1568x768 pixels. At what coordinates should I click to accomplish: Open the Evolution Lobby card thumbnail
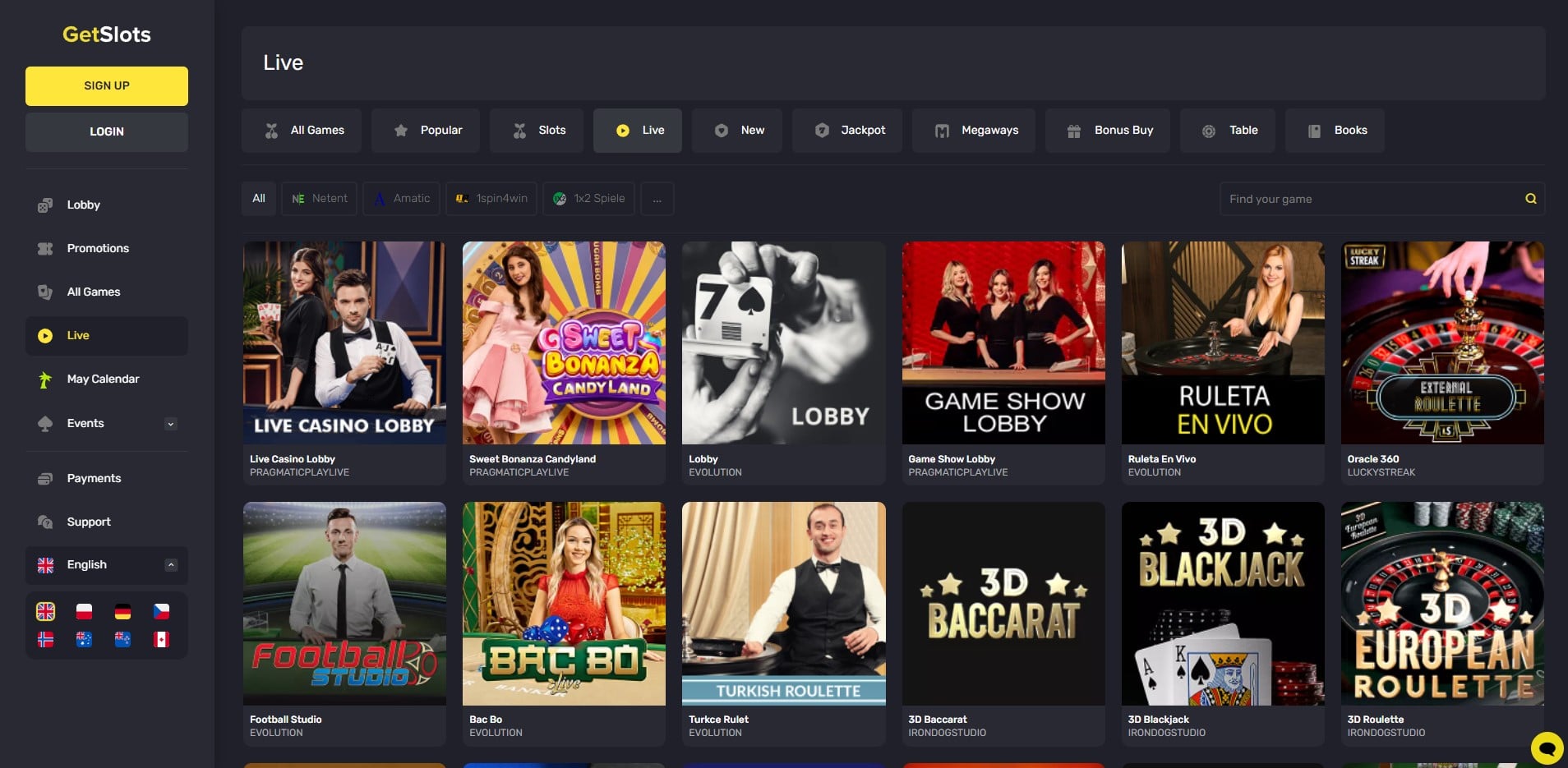(x=784, y=343)
